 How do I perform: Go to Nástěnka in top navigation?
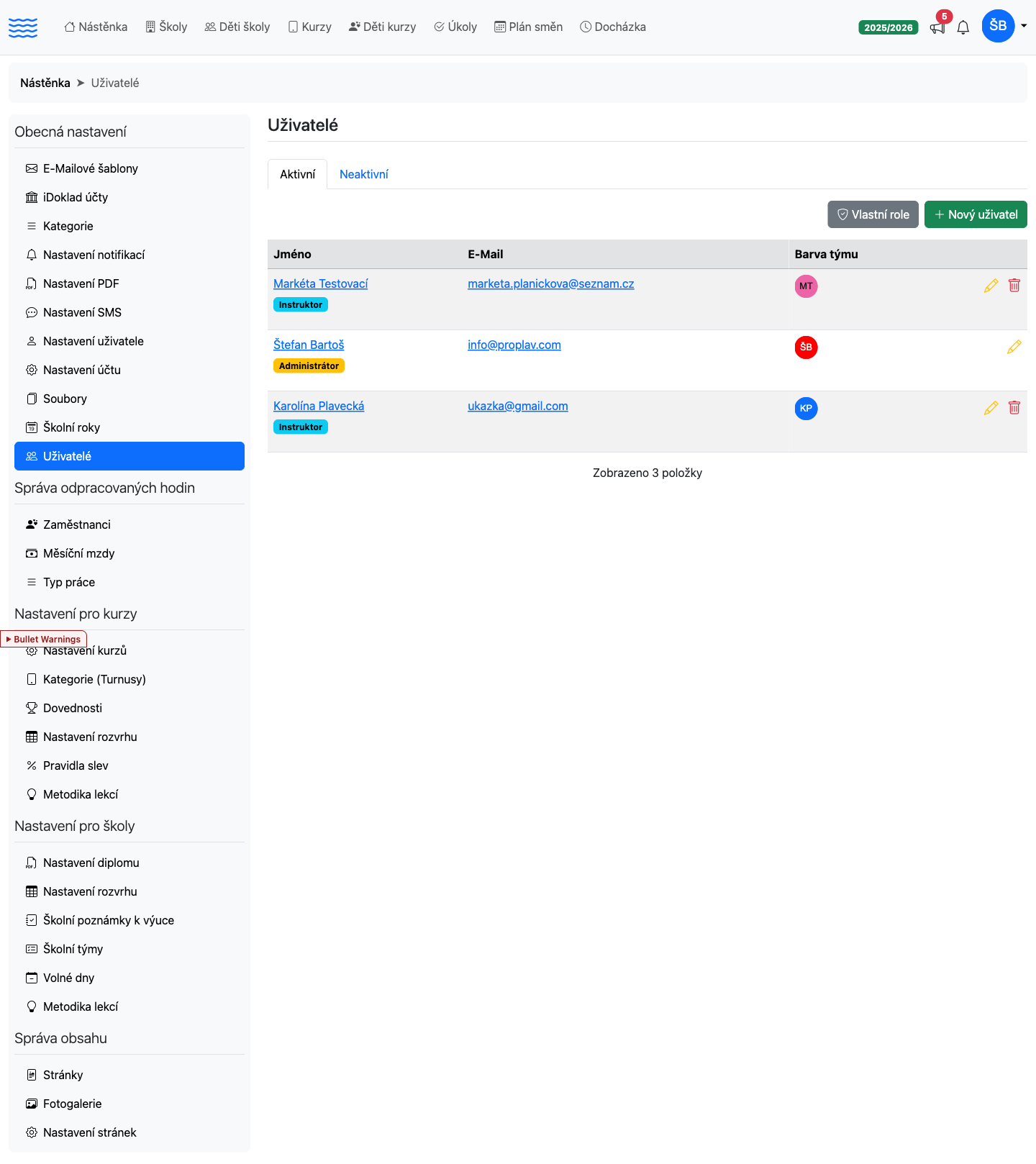coord(96,27)
